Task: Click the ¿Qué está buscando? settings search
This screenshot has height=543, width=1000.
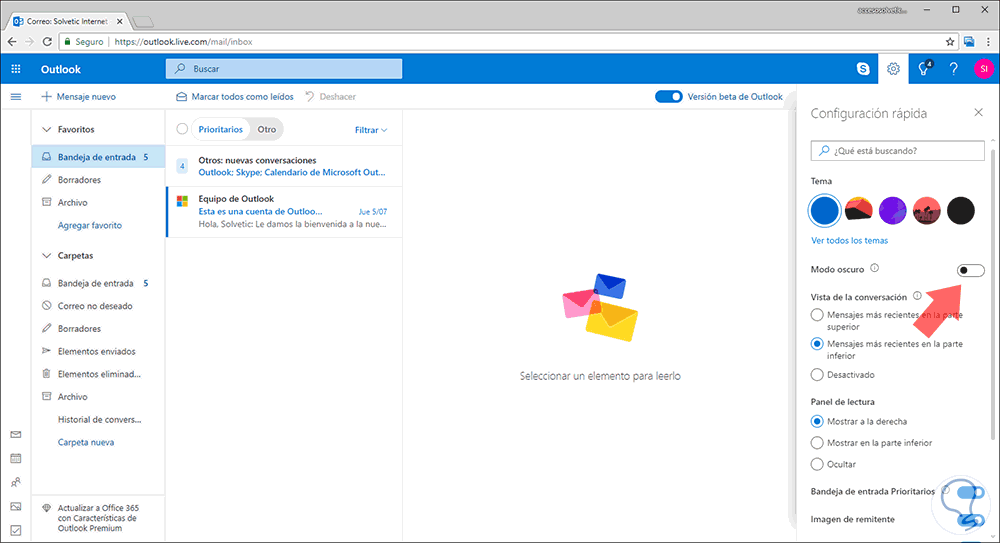Action: 898,151
